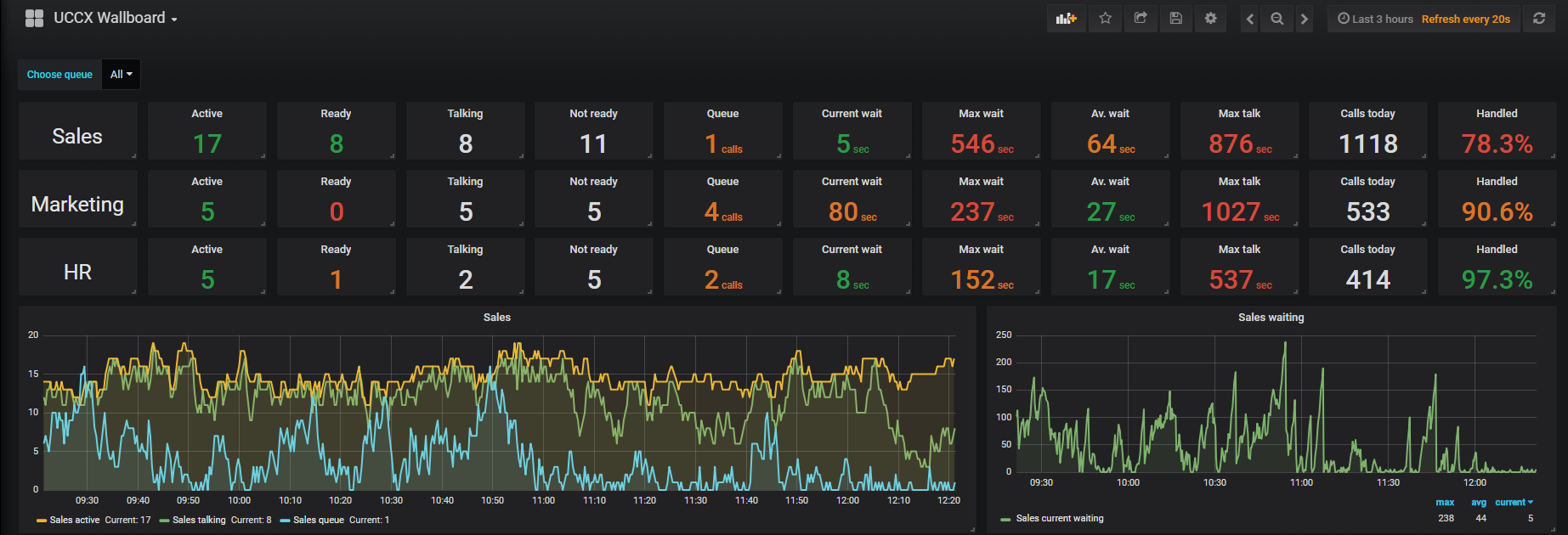Screen dimensions: 1568x535
Task: Click the Add panel icon
Action: (x=1066, y=18)
